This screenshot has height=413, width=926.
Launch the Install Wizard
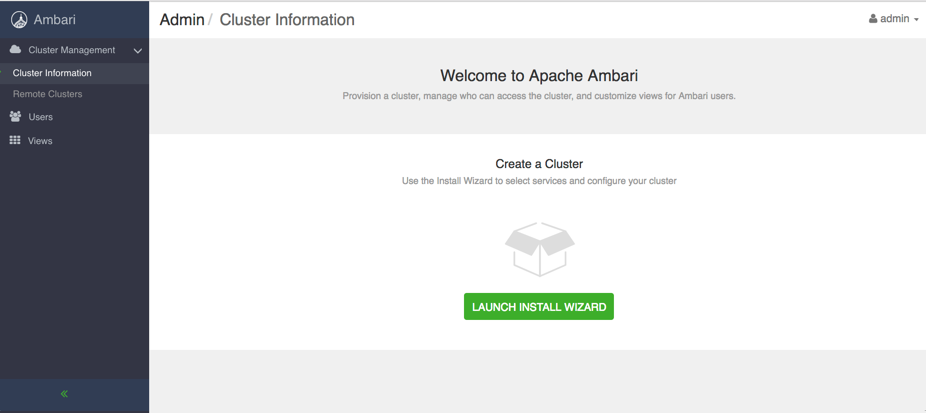point(539,307)
